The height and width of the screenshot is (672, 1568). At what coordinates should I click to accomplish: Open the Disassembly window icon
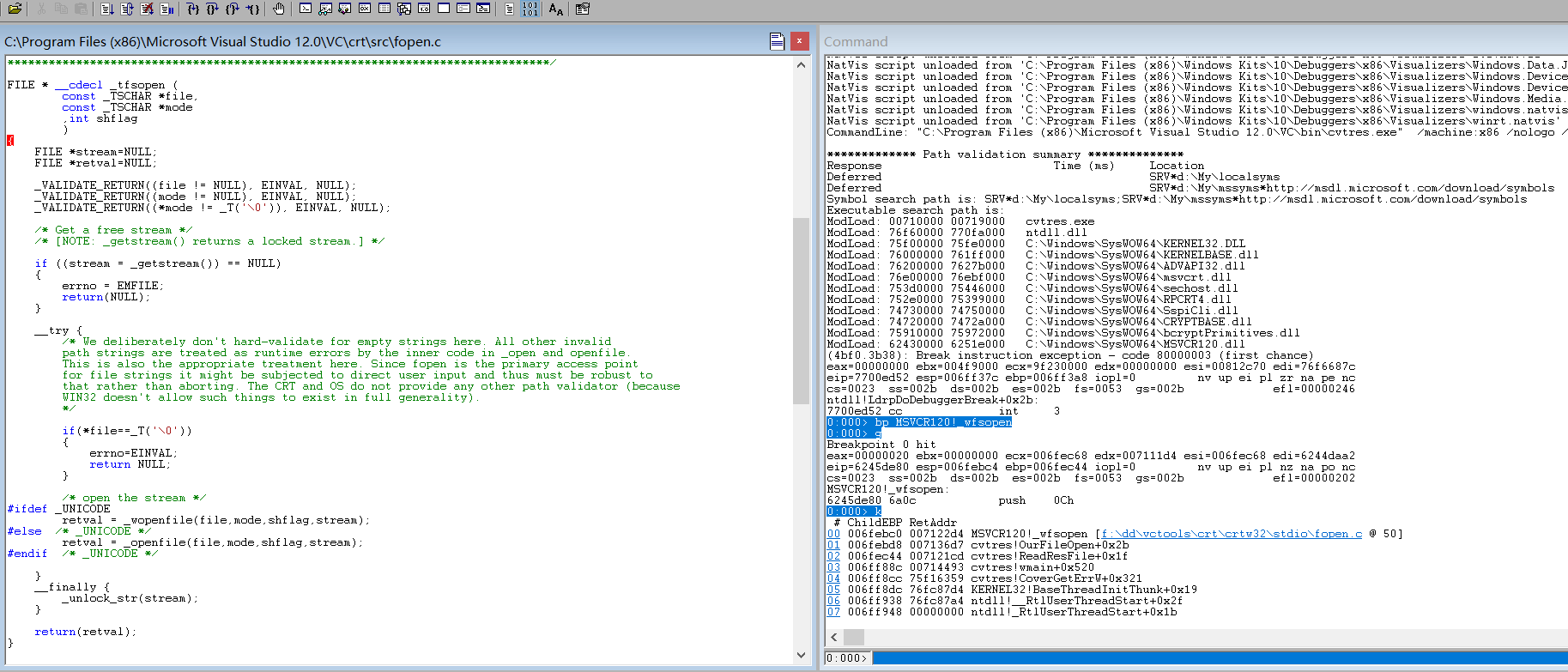point(424,9)
